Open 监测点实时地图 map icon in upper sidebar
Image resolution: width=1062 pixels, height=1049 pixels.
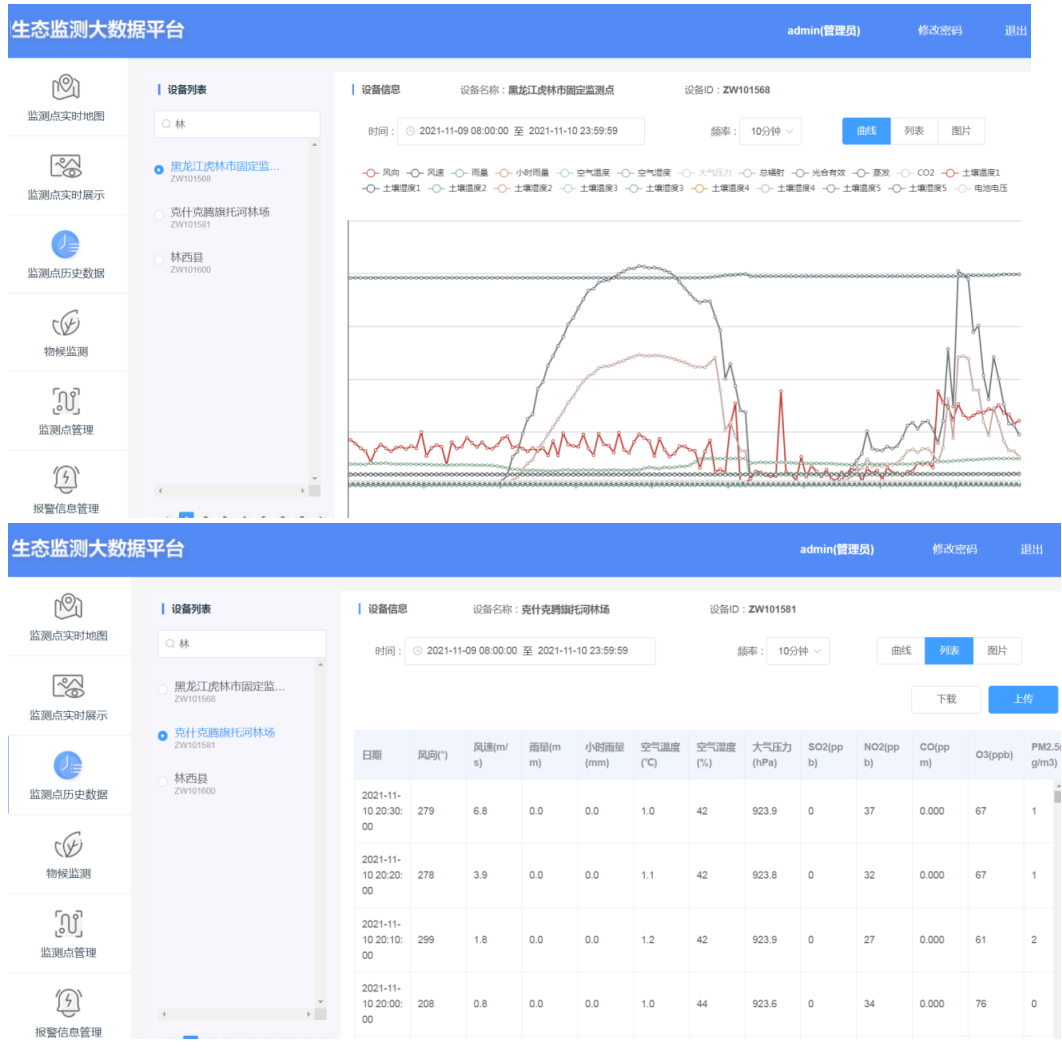tap(66, 87)
